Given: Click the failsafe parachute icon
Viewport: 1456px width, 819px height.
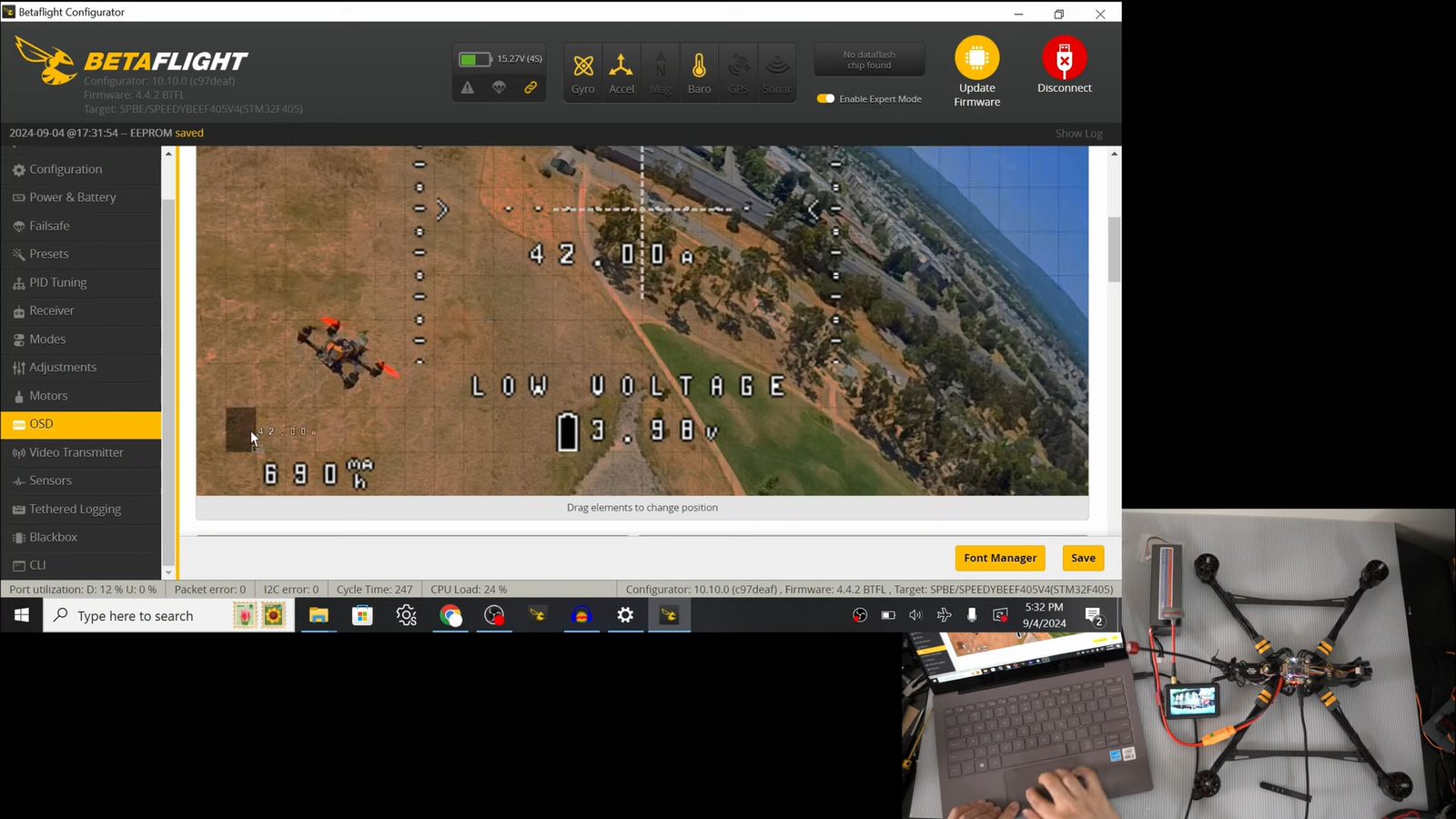Looking at the screenshot, I should coord(499,87).
